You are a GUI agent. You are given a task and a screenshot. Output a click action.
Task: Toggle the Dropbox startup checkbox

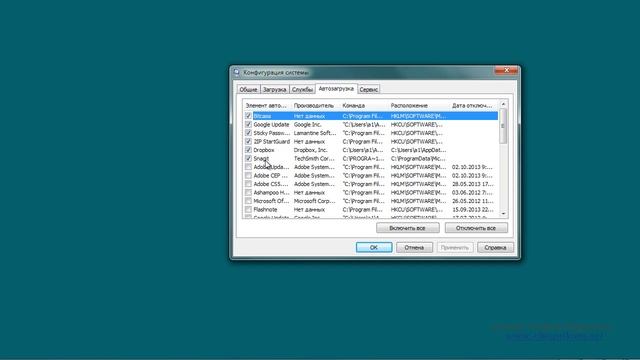(x=248, y=150)
